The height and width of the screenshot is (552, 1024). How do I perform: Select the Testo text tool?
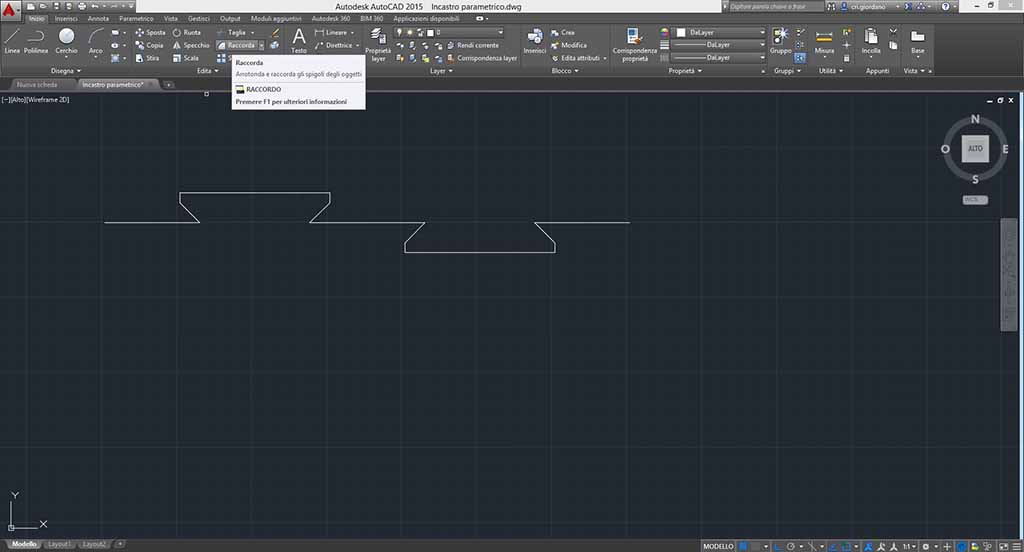tap(298, 41)
